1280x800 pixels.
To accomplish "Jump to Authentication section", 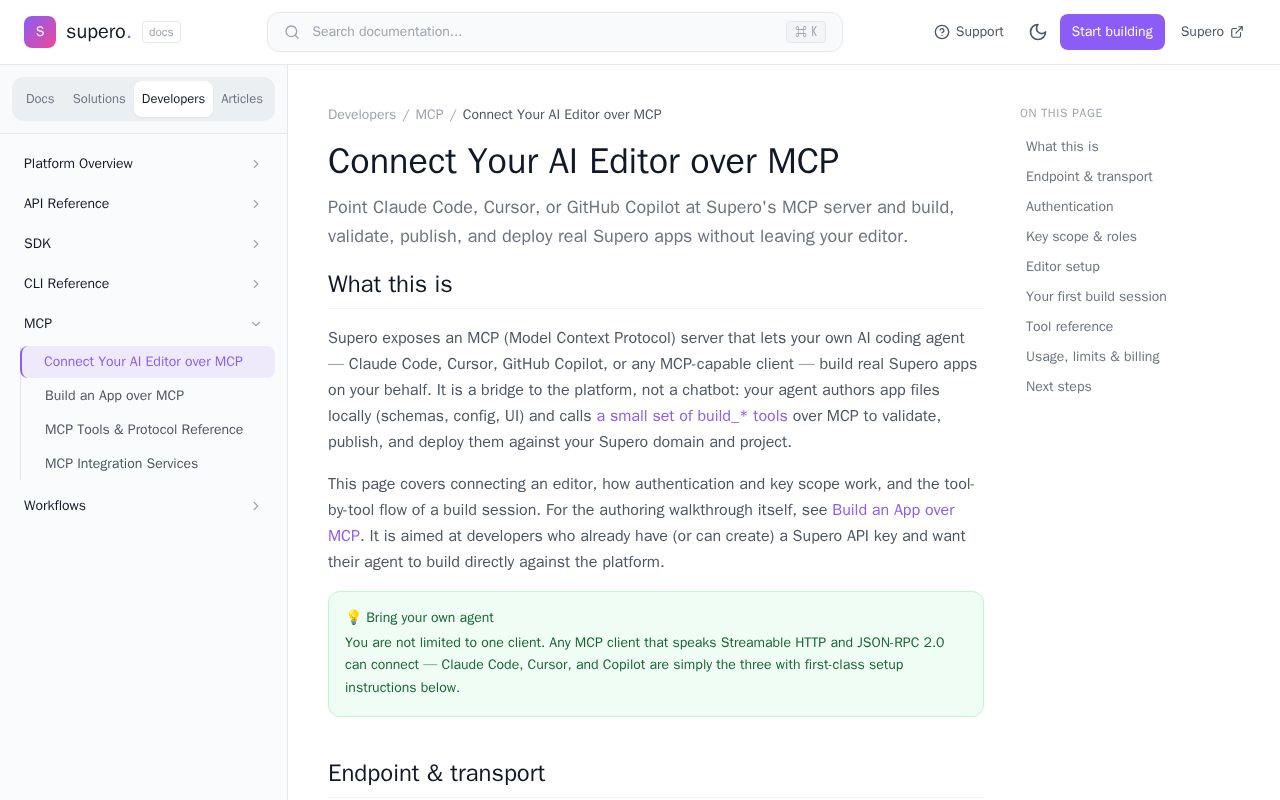I will click(x=1069, y=207).
